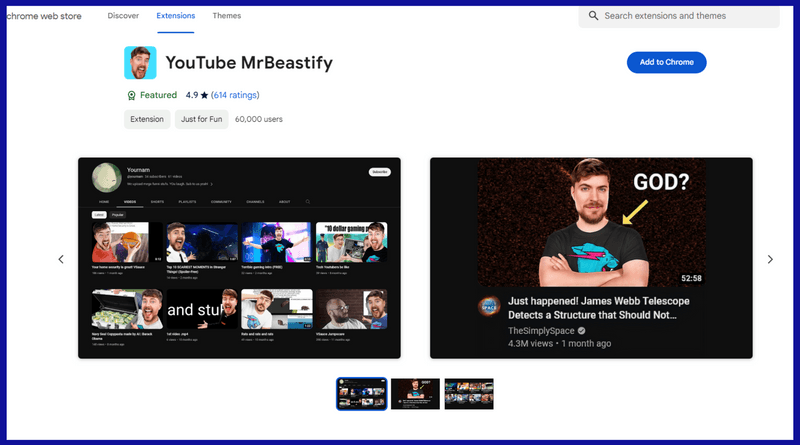Open the Discover tab

(x=123, y=16)
